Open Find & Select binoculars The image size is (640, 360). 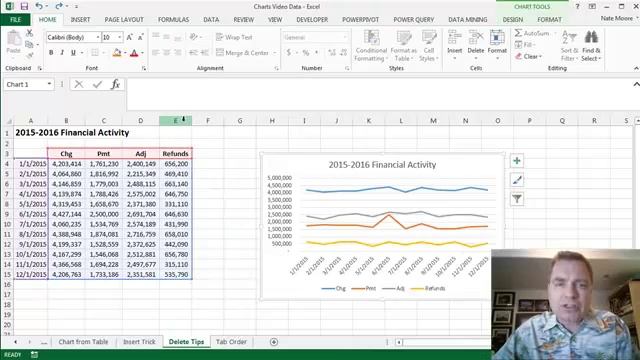591,46
